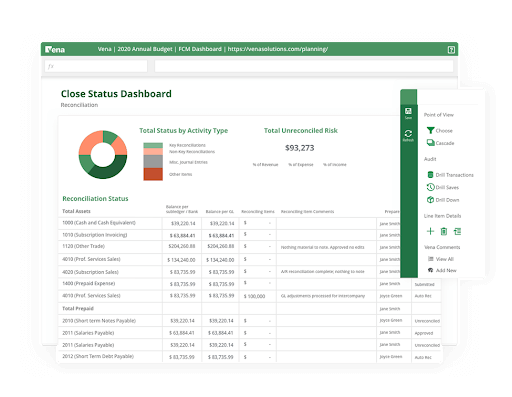The image size is (512, 397).
Task: Click the Drill Transactions database icon
Action: 430,175
